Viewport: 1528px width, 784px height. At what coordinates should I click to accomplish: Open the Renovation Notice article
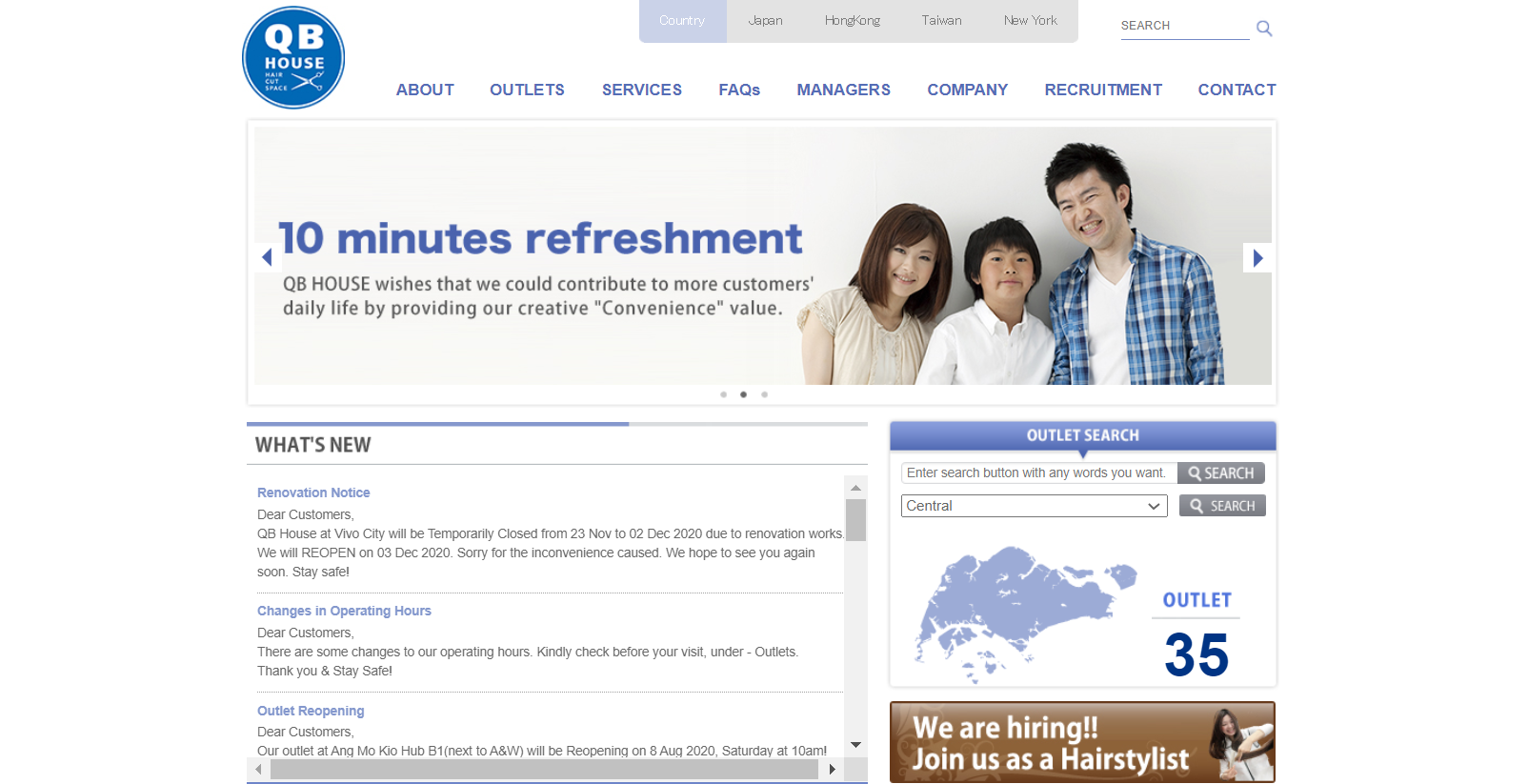[x=313, y=493]
